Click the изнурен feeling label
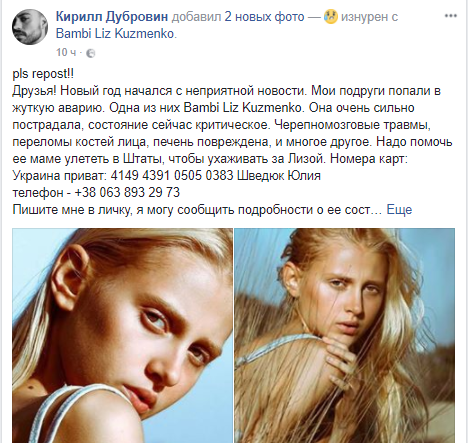Viewport: 468px width, 443px height. (364, 17)
